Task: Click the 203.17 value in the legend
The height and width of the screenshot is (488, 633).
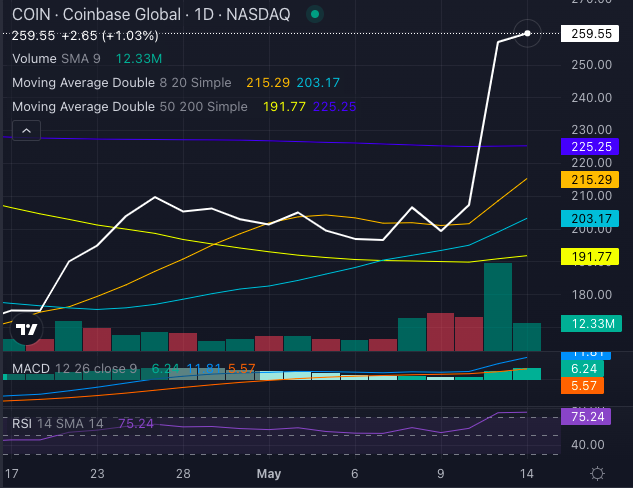Action: pyautogui.click(x=318, y=83)
